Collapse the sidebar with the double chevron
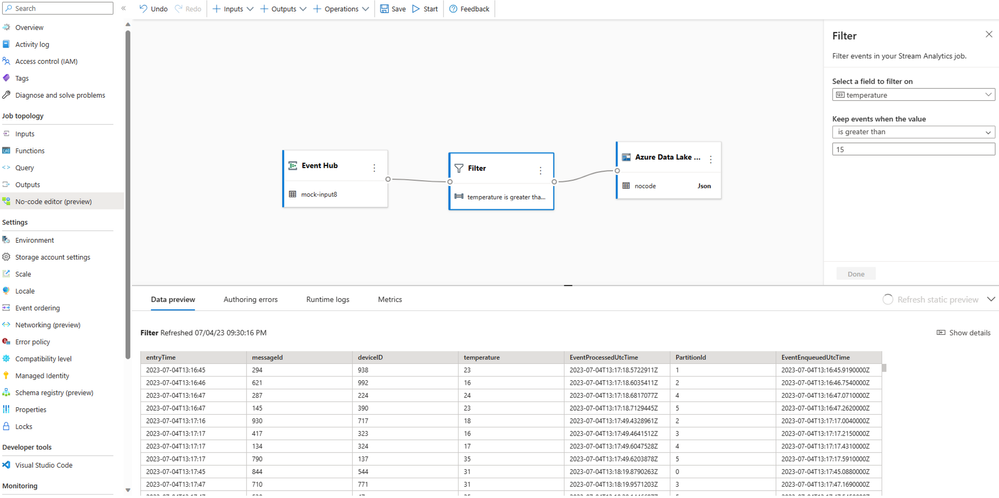Viewport: 999px width, 498px height. [123, 9]
